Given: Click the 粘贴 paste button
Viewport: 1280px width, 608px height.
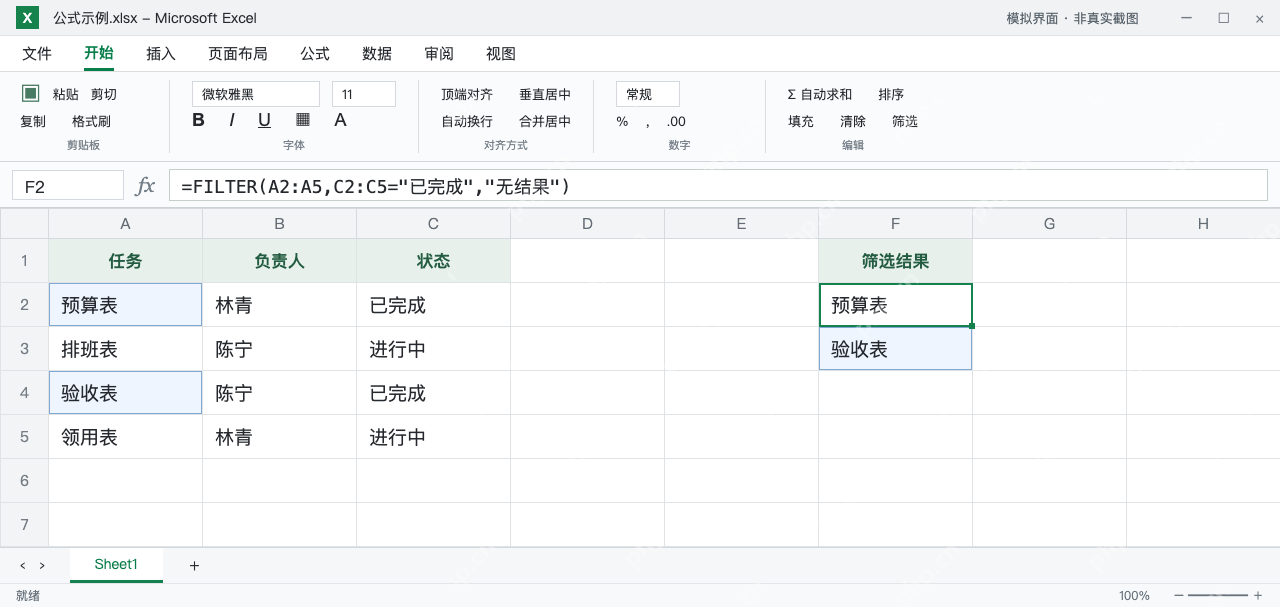Looking at the screenshot, I should click(x=65, y=94).
